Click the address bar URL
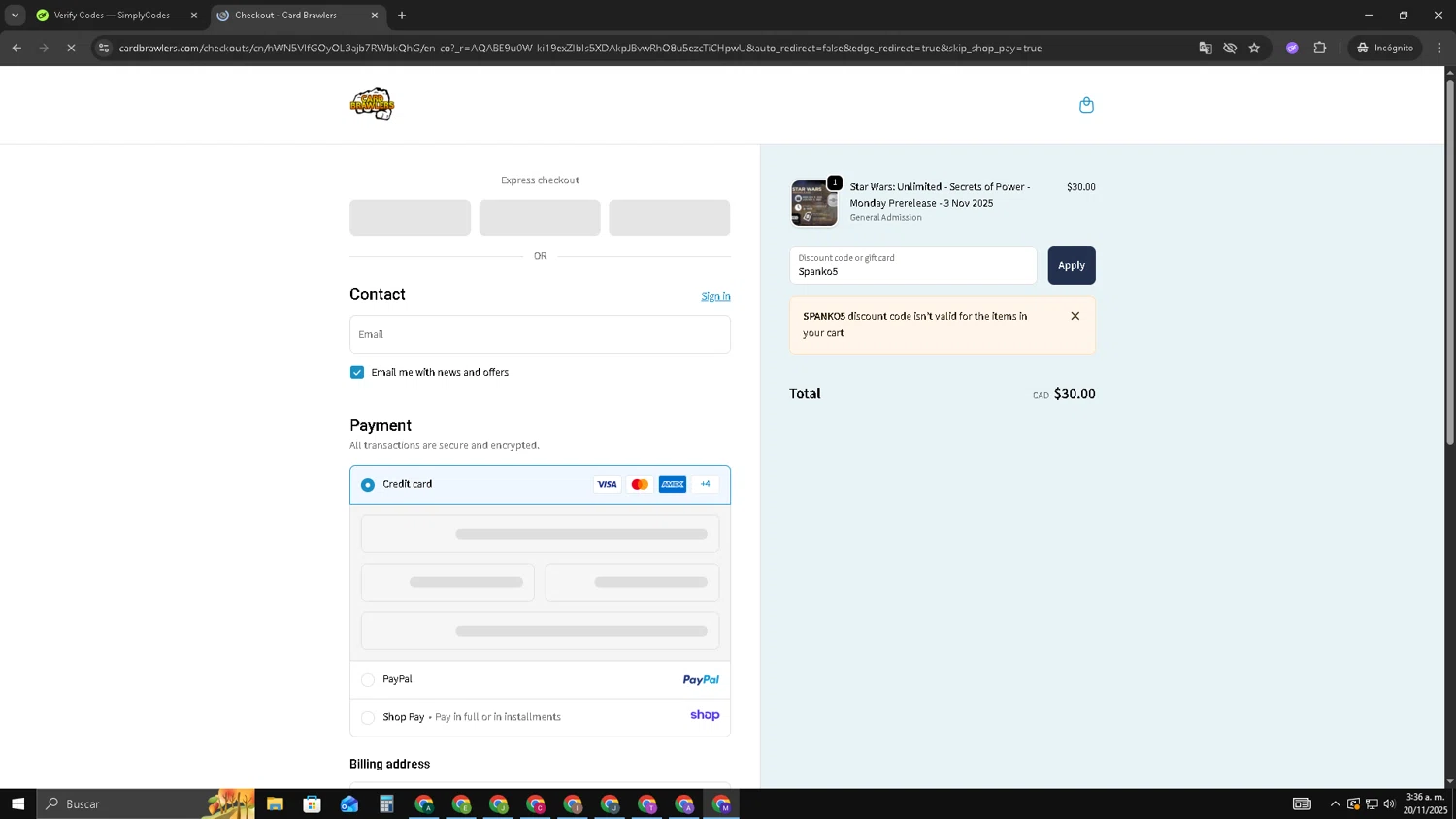 tap(580, 48)
